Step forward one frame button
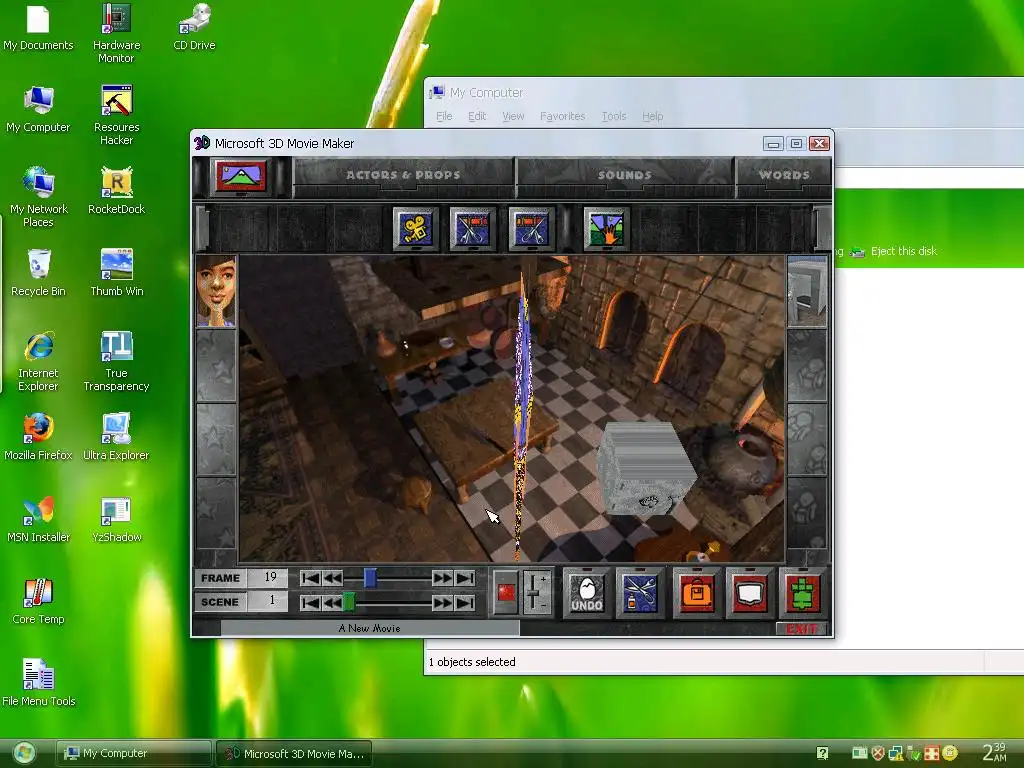Viewport: 1024px width, 768px height. [442, 578]
